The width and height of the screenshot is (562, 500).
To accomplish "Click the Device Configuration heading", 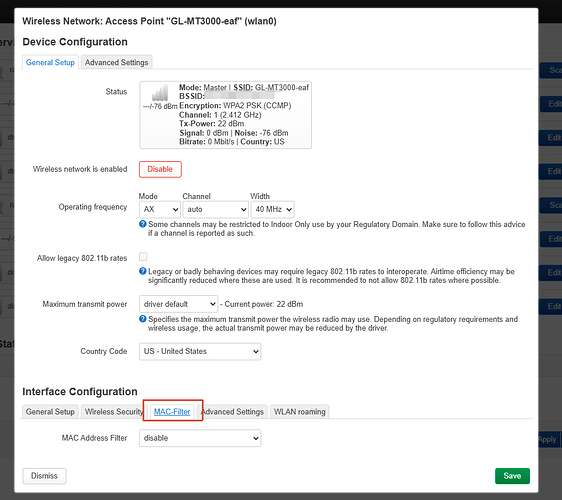I will pos(75,42).
